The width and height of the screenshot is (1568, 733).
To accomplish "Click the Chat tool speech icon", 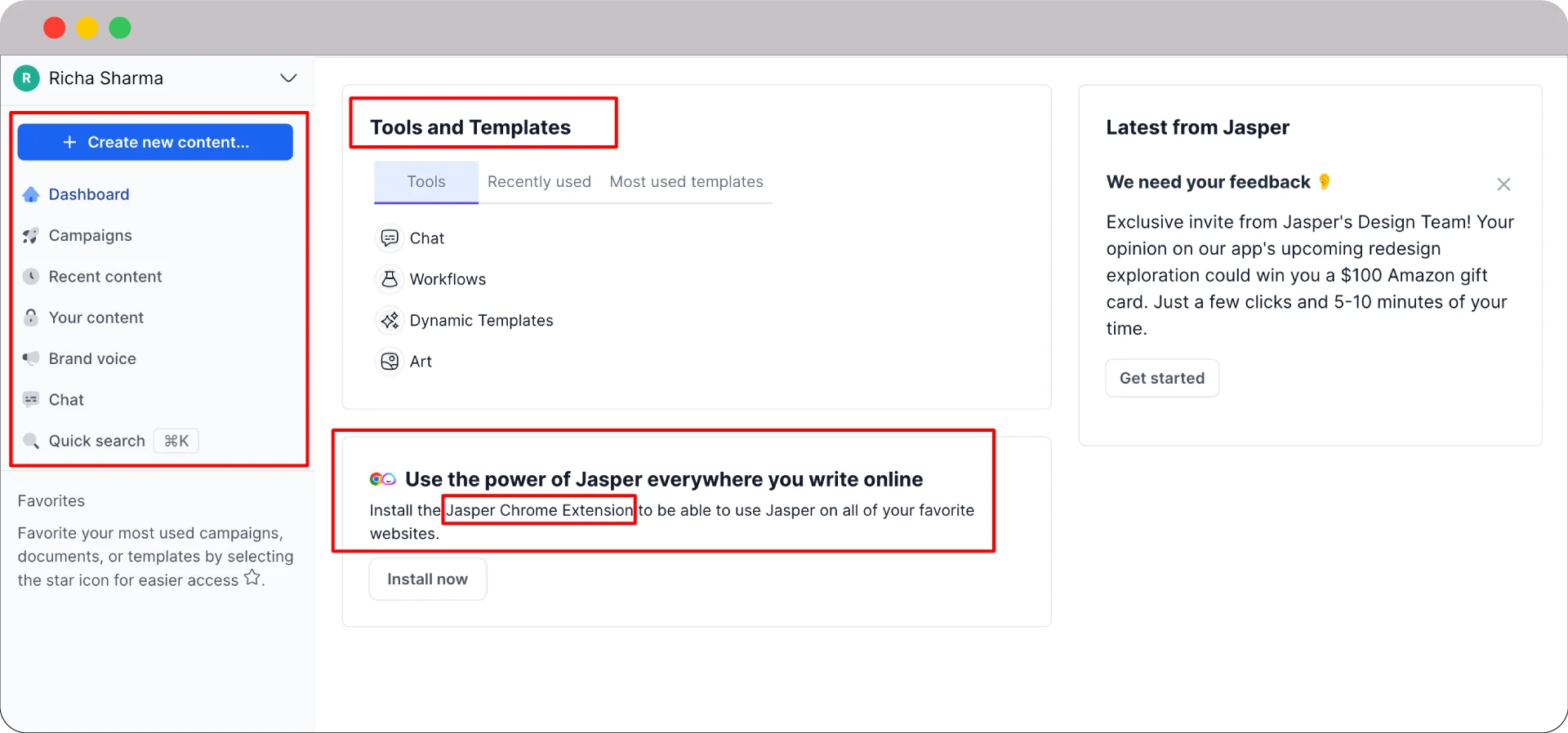I will 390,238.
